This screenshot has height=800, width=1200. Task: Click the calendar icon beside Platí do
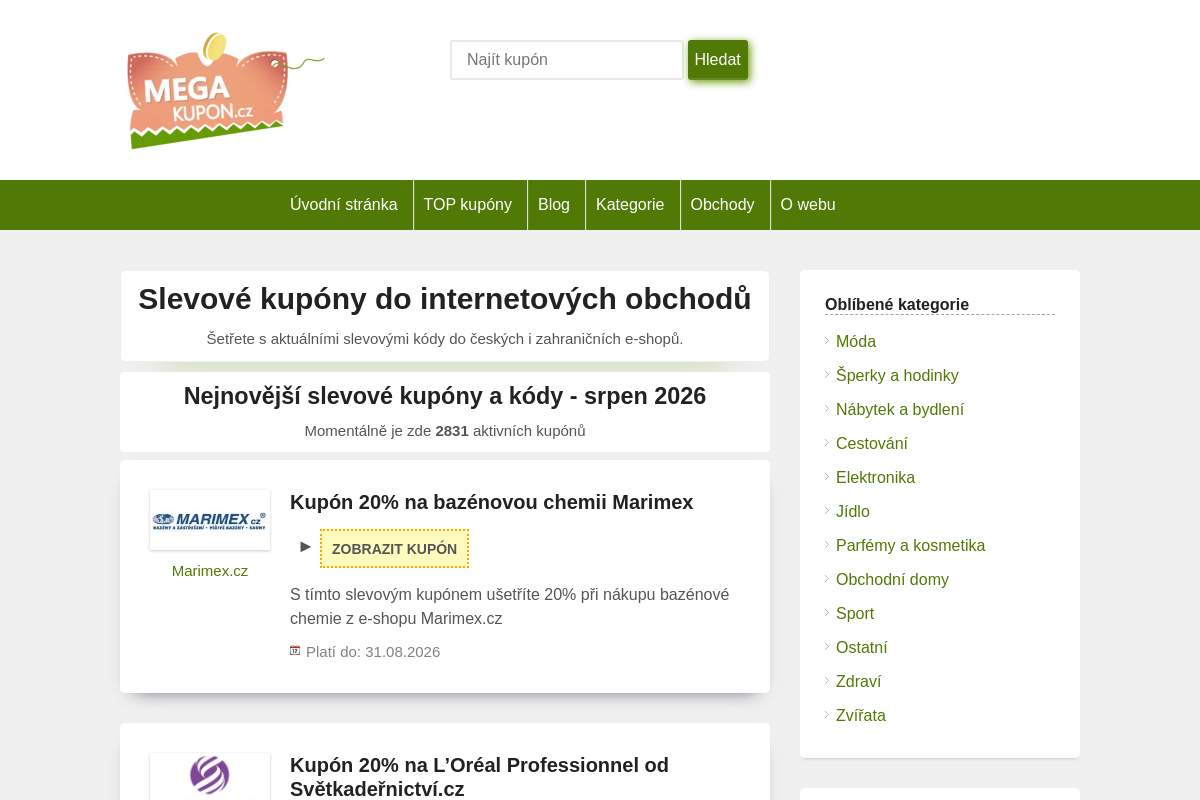point(295,650)
